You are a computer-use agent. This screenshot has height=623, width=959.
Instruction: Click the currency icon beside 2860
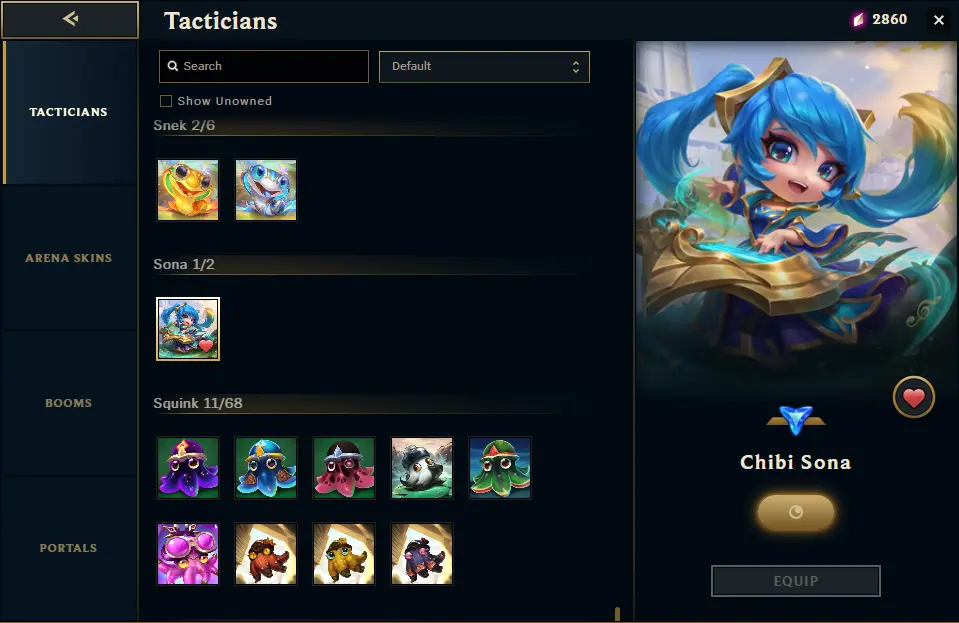(x=859, y=20)
